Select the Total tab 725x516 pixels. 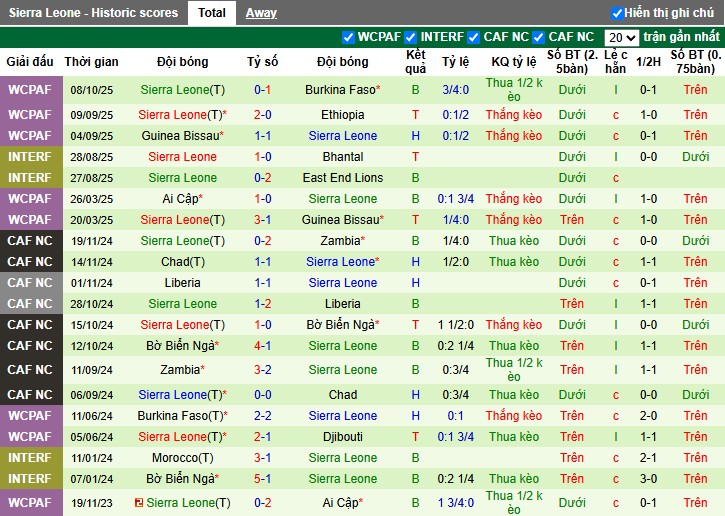coord(211,13)
